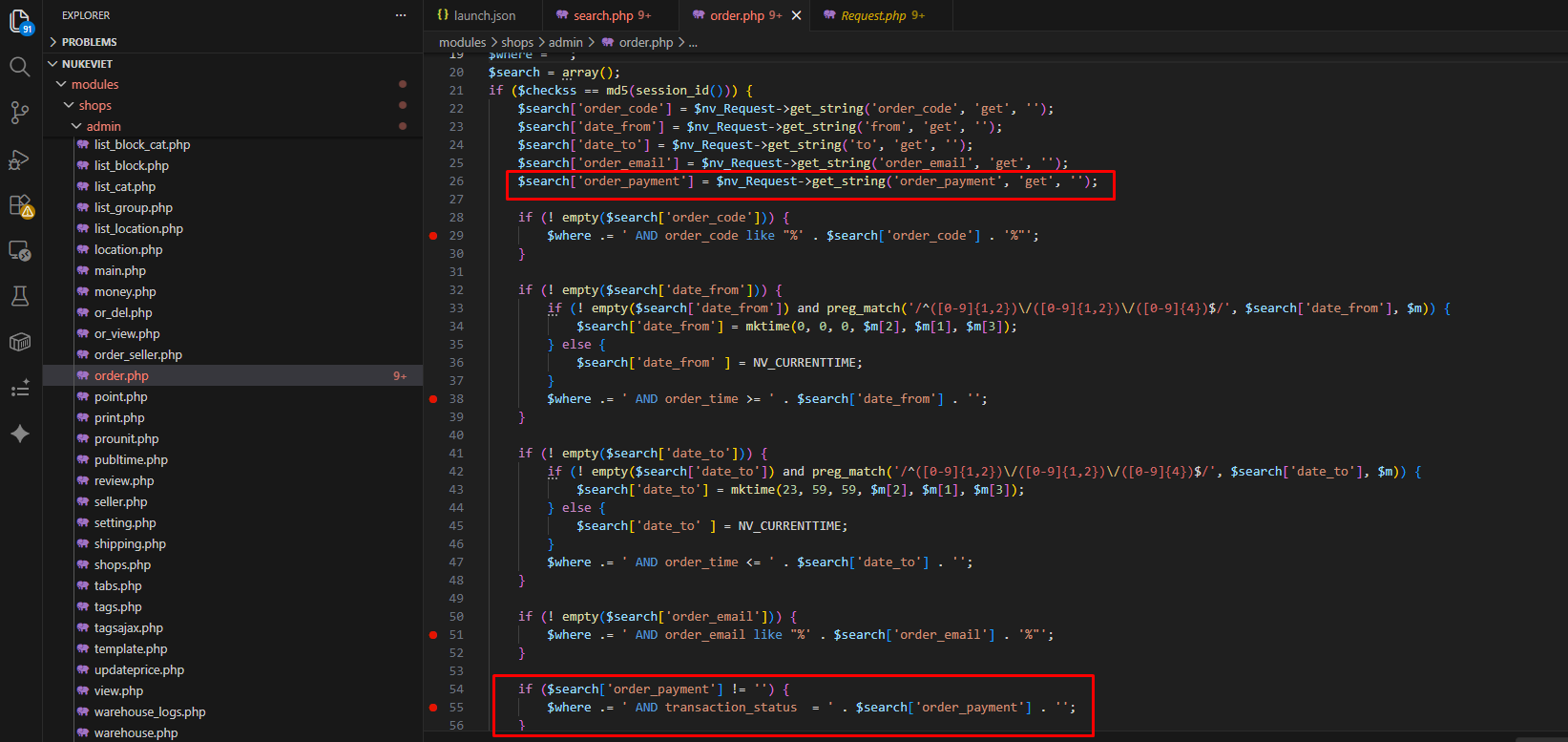Open the Extensions view with warning badge
The height and width of the screenshot is (742, 1568).
coord(20,205)
